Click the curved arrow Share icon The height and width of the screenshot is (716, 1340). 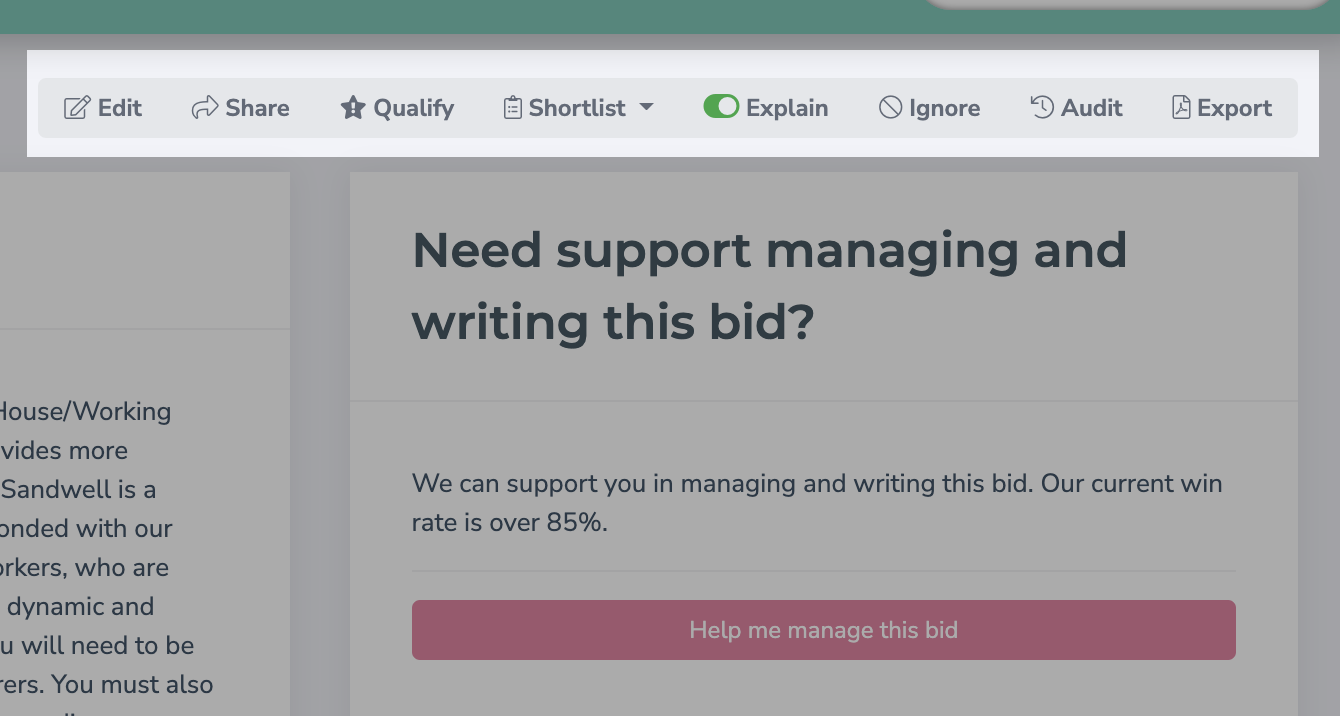[x=205, y=108]
